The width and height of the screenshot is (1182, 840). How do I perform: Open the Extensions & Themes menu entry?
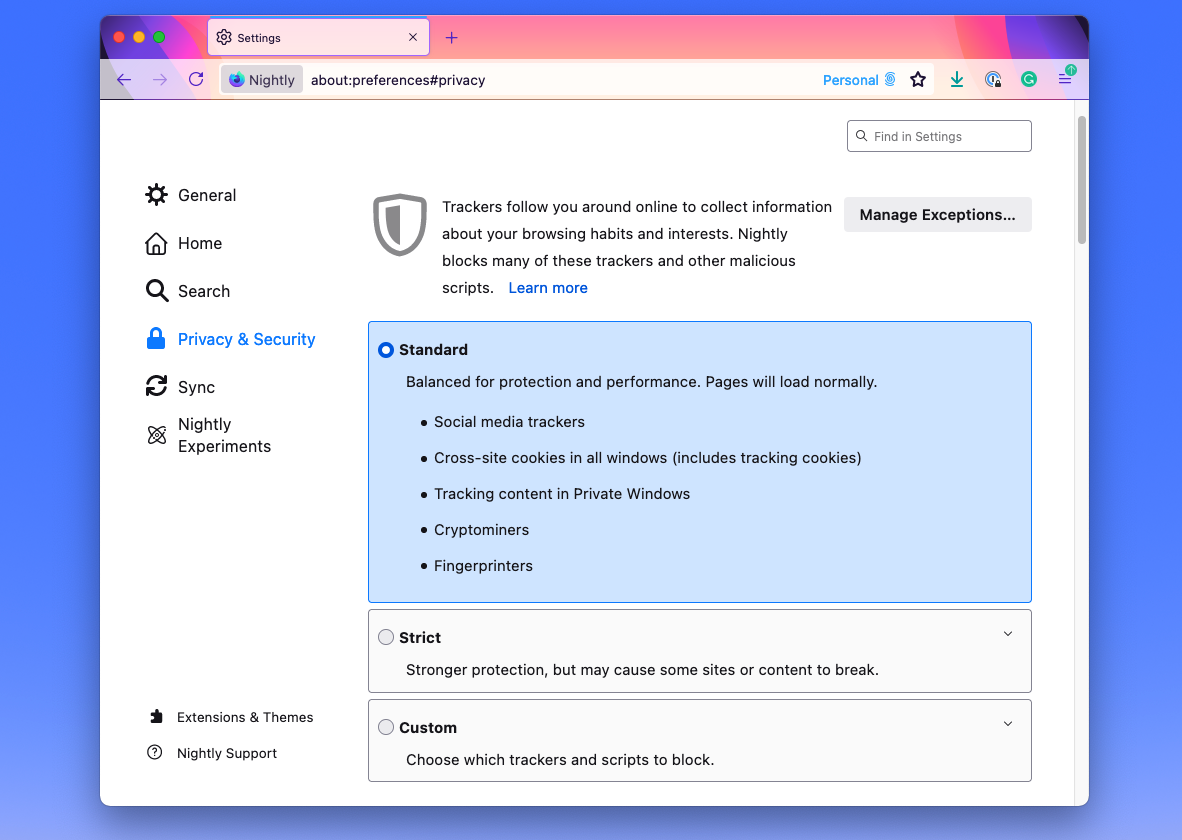tap(245, 717)
